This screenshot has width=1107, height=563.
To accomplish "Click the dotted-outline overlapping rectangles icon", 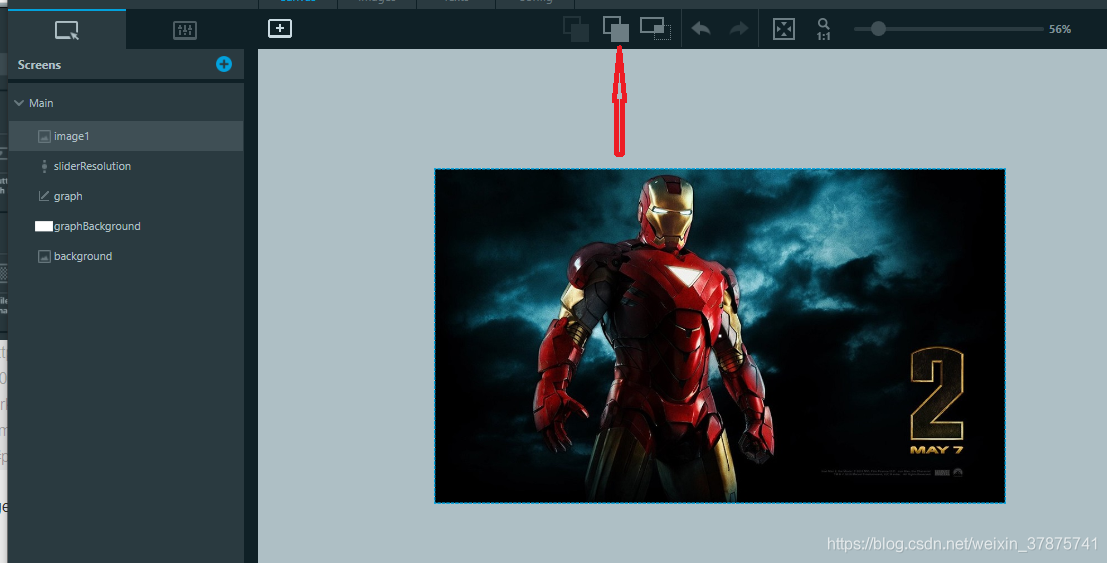I will click(x=655, y=29).
